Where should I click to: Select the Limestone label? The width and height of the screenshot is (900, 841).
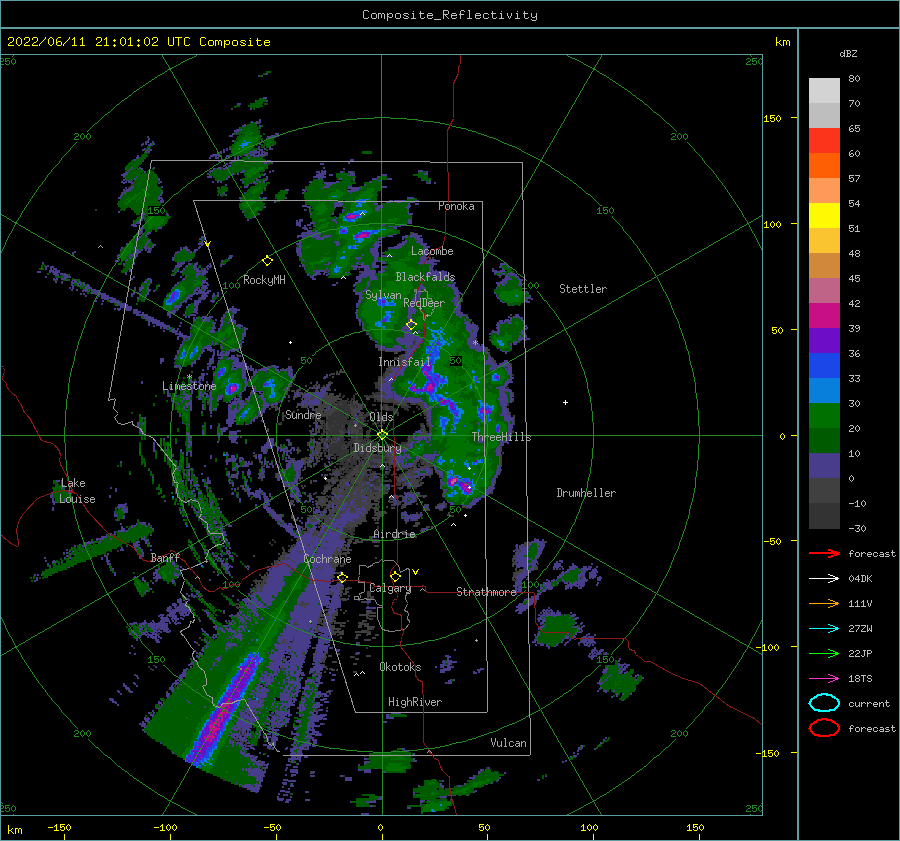click(189, 386)
